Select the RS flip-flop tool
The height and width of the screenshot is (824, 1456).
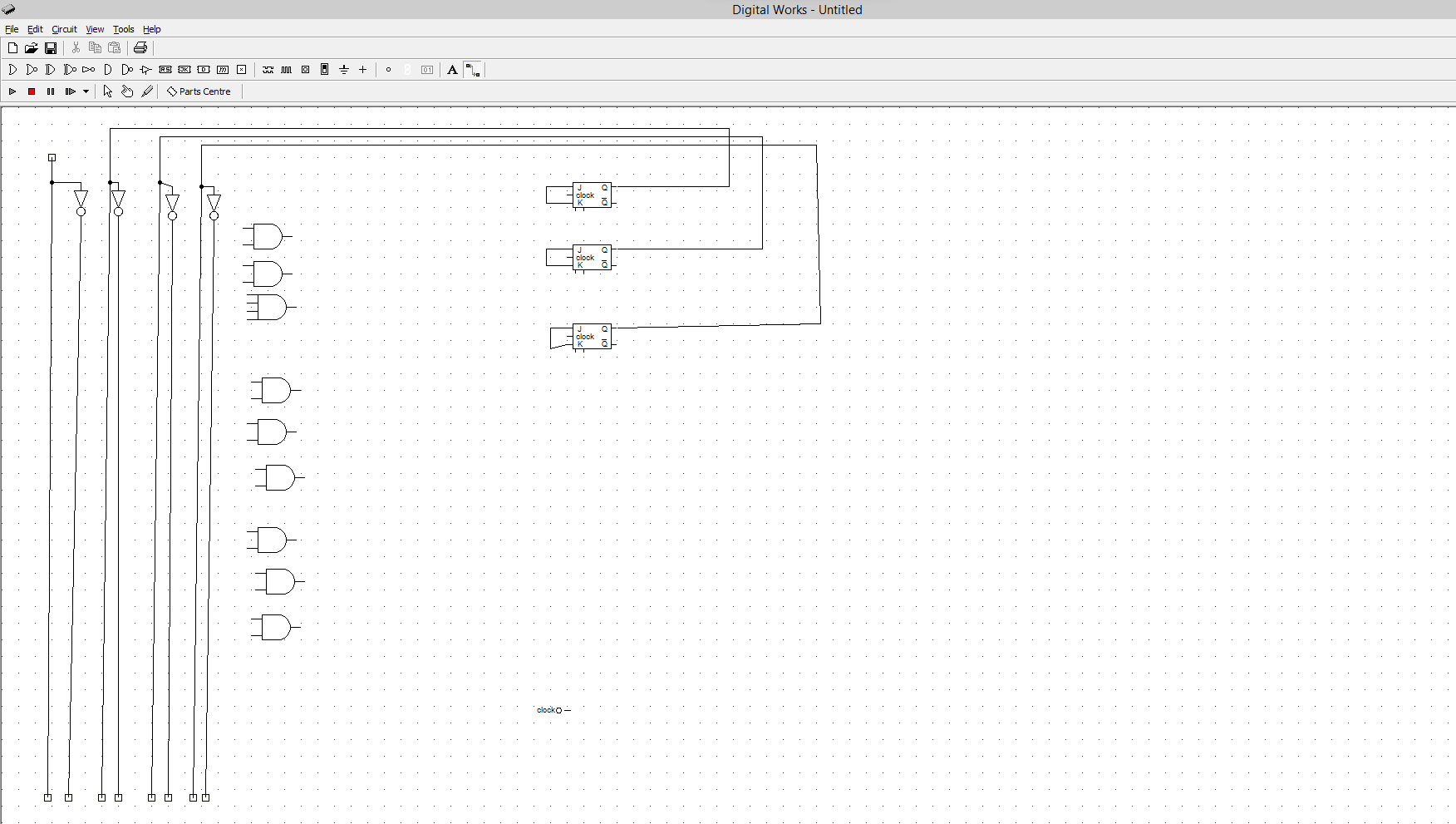point(165,70)
